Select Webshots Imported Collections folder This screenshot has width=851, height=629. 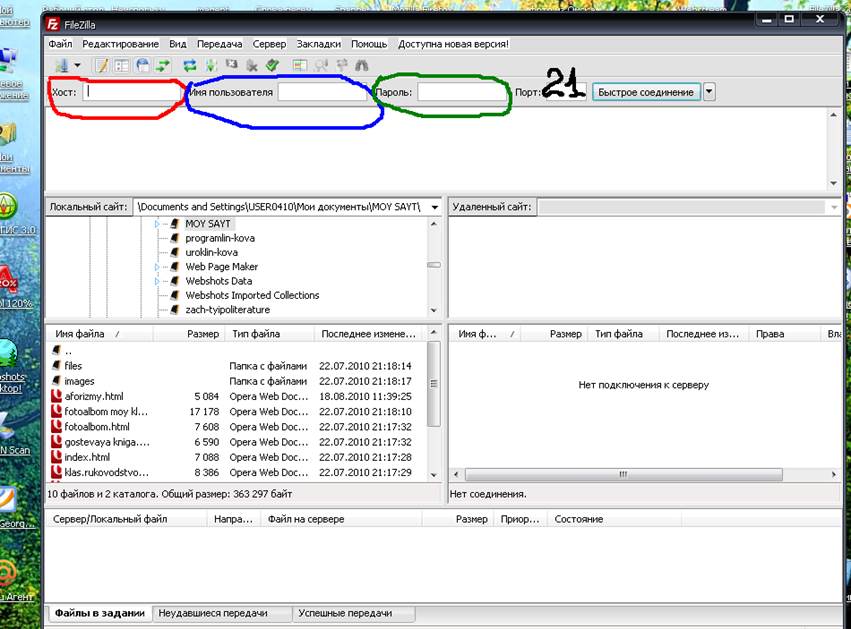[252, 295]
